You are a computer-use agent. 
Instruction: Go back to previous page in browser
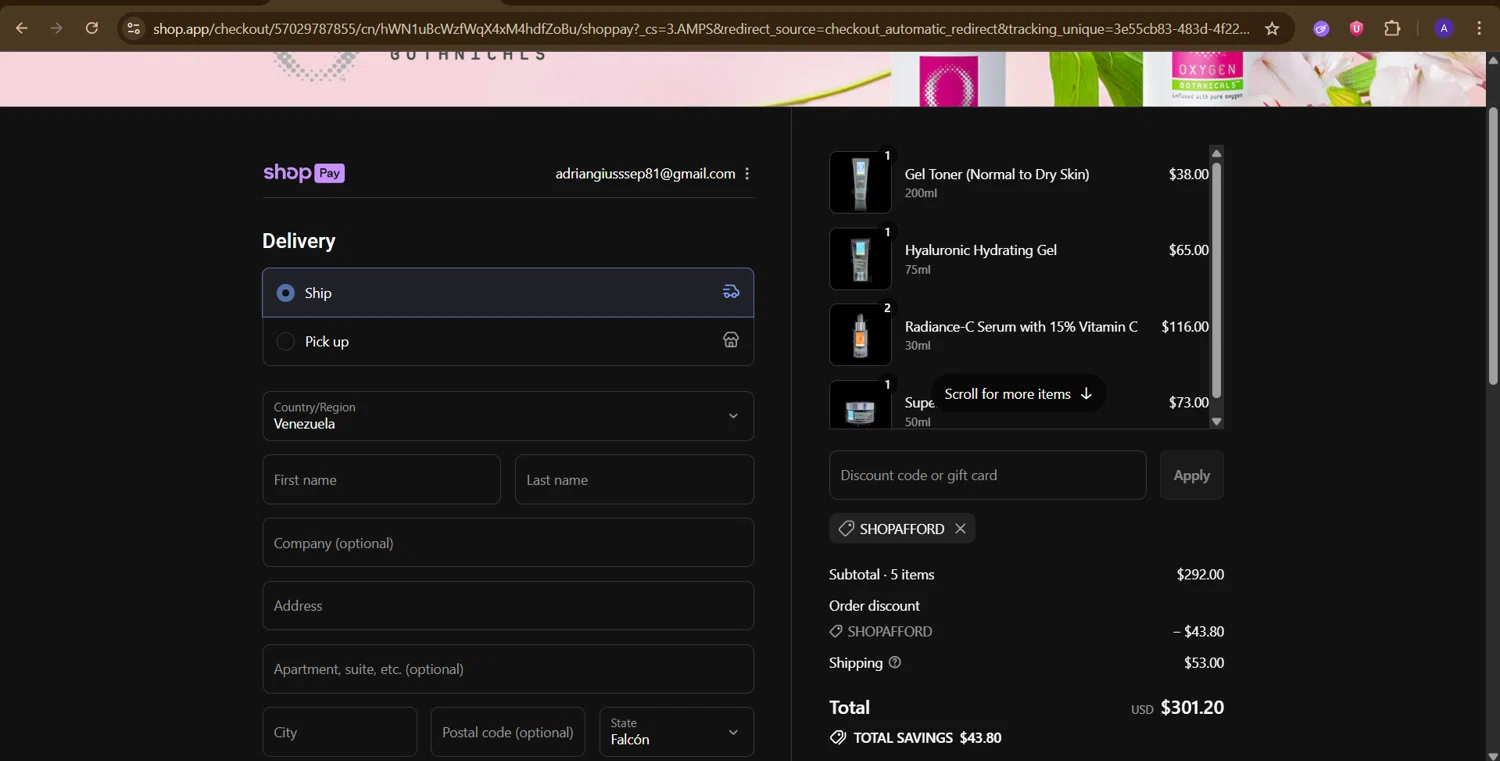click(22, 28)
